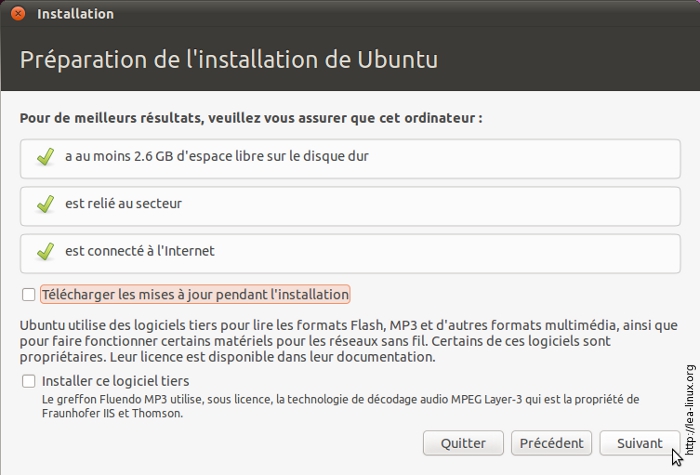Viewport: 700px width, 475px height.
Task: Click the 'Installer ce logiciel tiers' label text
Action: pos(115,381)
